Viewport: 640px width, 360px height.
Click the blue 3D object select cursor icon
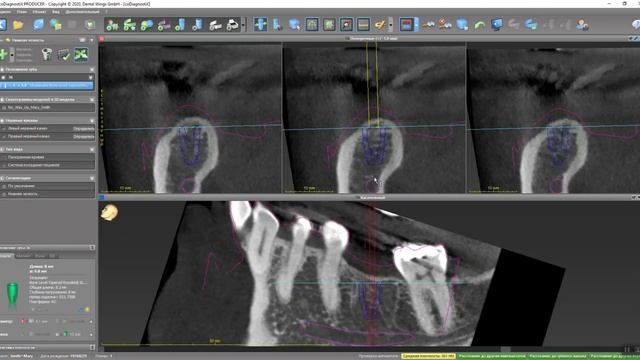294,24
